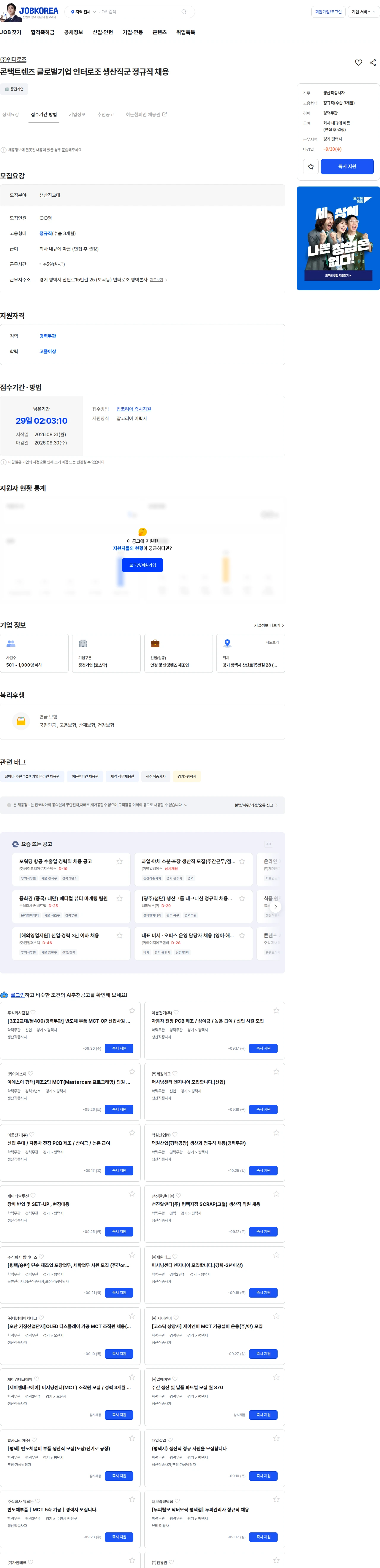
Task: Open the 콘텐츠 menu
Action: (x=159, y=32)
